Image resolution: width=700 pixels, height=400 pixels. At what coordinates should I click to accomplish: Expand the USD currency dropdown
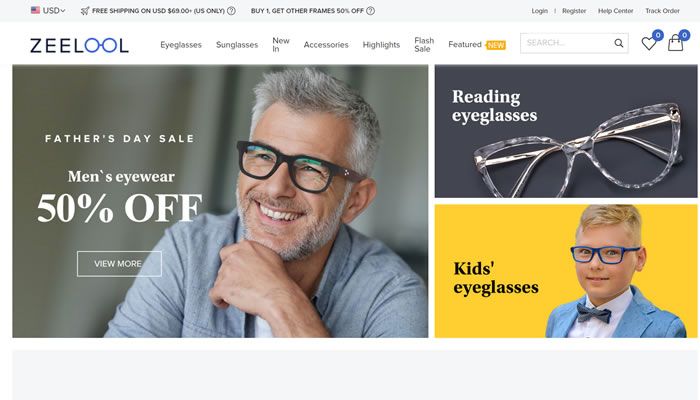click(54, 11)
